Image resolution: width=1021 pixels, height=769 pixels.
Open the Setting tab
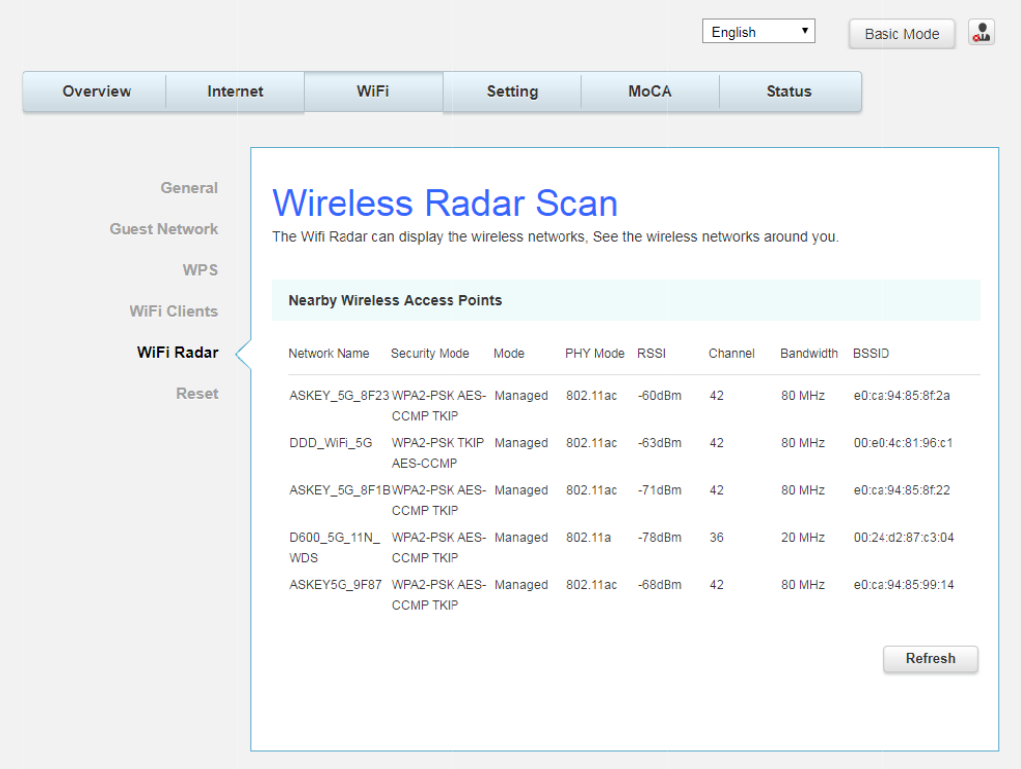click(512, 91)
